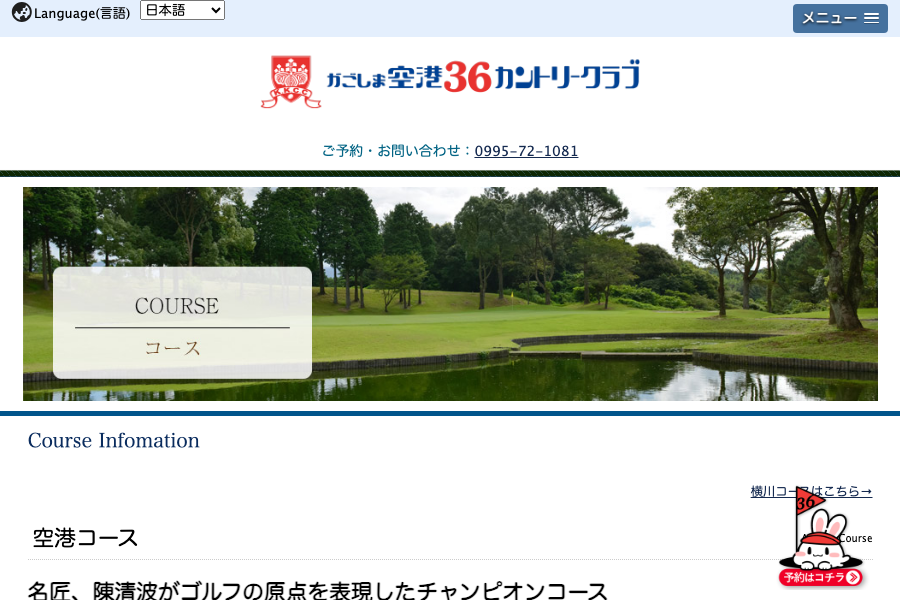Click the 名匠、陳清波 champion course headline
This screenshot has height=600, width=900.
coord(317,591)
